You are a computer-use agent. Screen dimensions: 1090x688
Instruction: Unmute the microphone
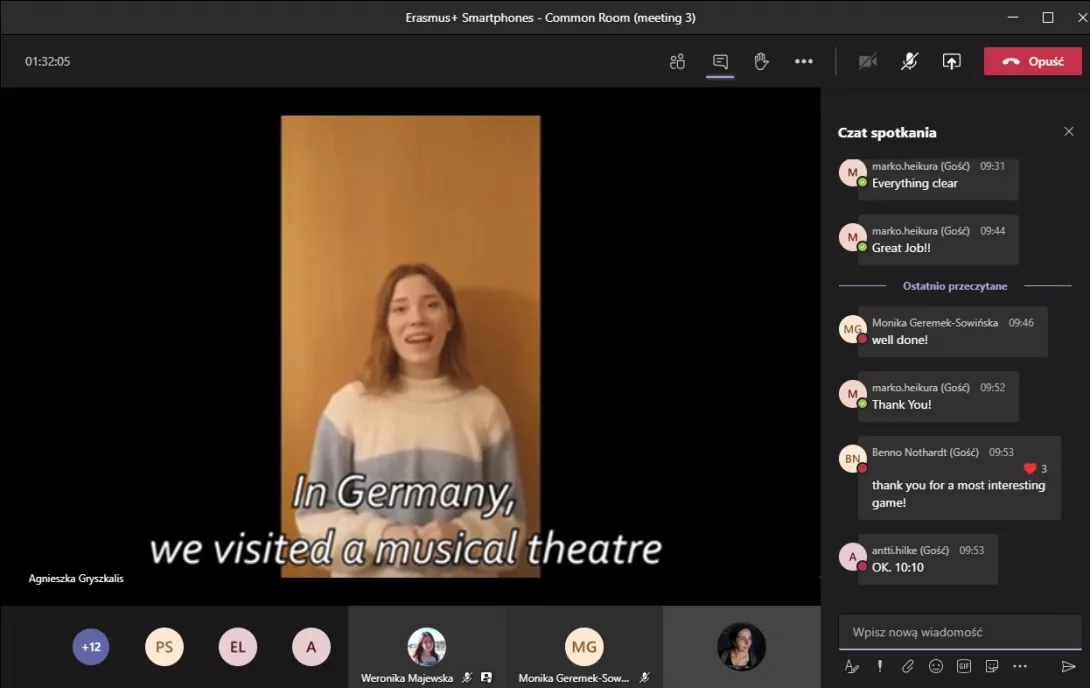click(x=909, y=61)
